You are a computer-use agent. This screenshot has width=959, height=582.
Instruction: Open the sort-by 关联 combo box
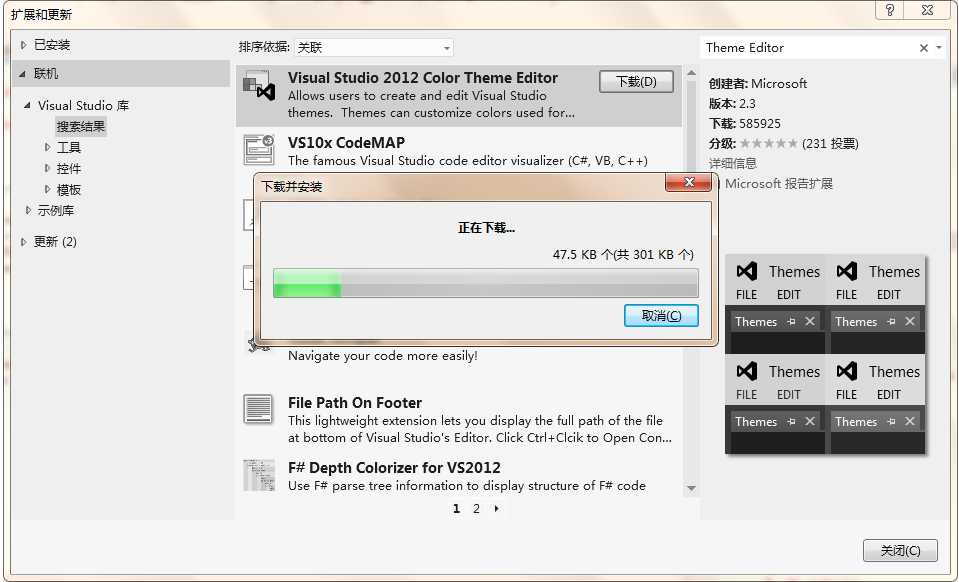(374, 48)
